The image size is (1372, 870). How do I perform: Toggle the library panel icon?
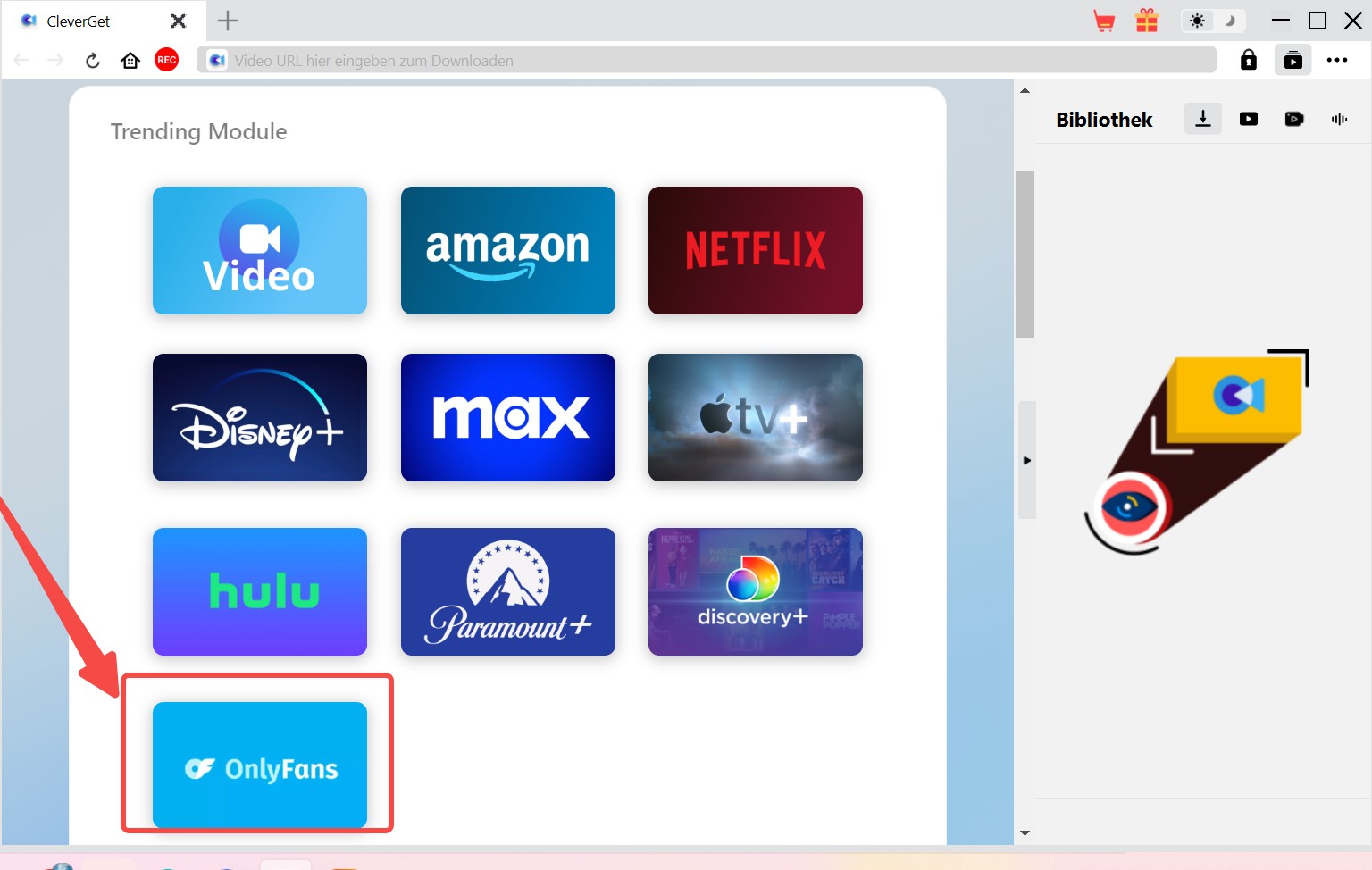pyautogui.click(x=1293, y=60)
